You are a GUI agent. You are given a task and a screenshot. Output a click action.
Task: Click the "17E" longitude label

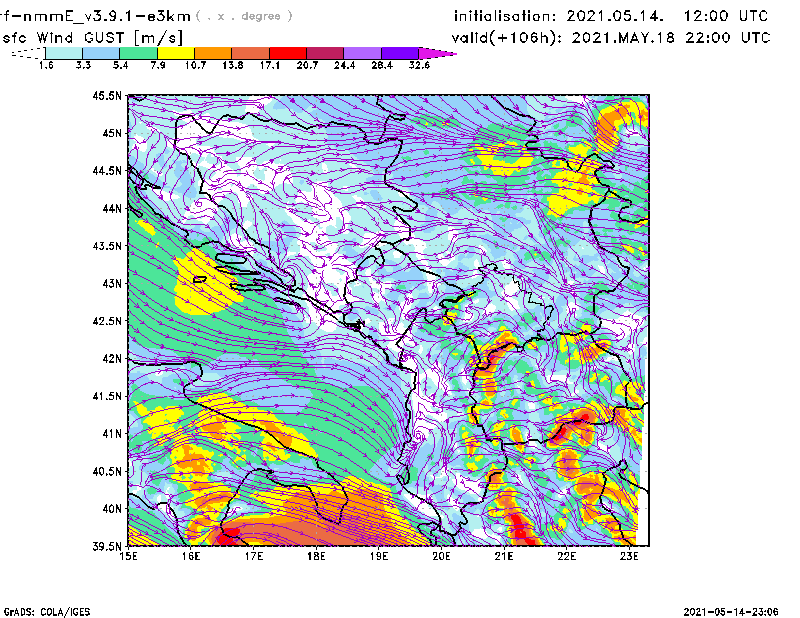(254, 556)
